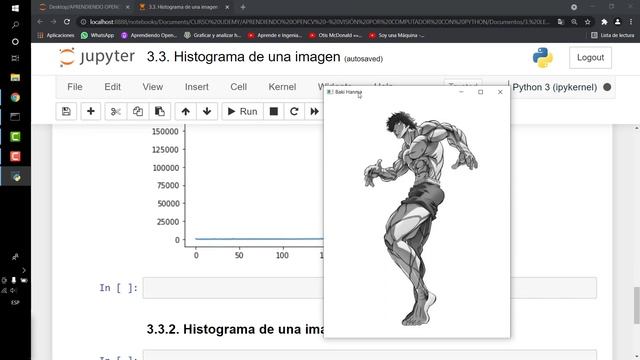Move selected cell down arrow

[x=207, y=111]
